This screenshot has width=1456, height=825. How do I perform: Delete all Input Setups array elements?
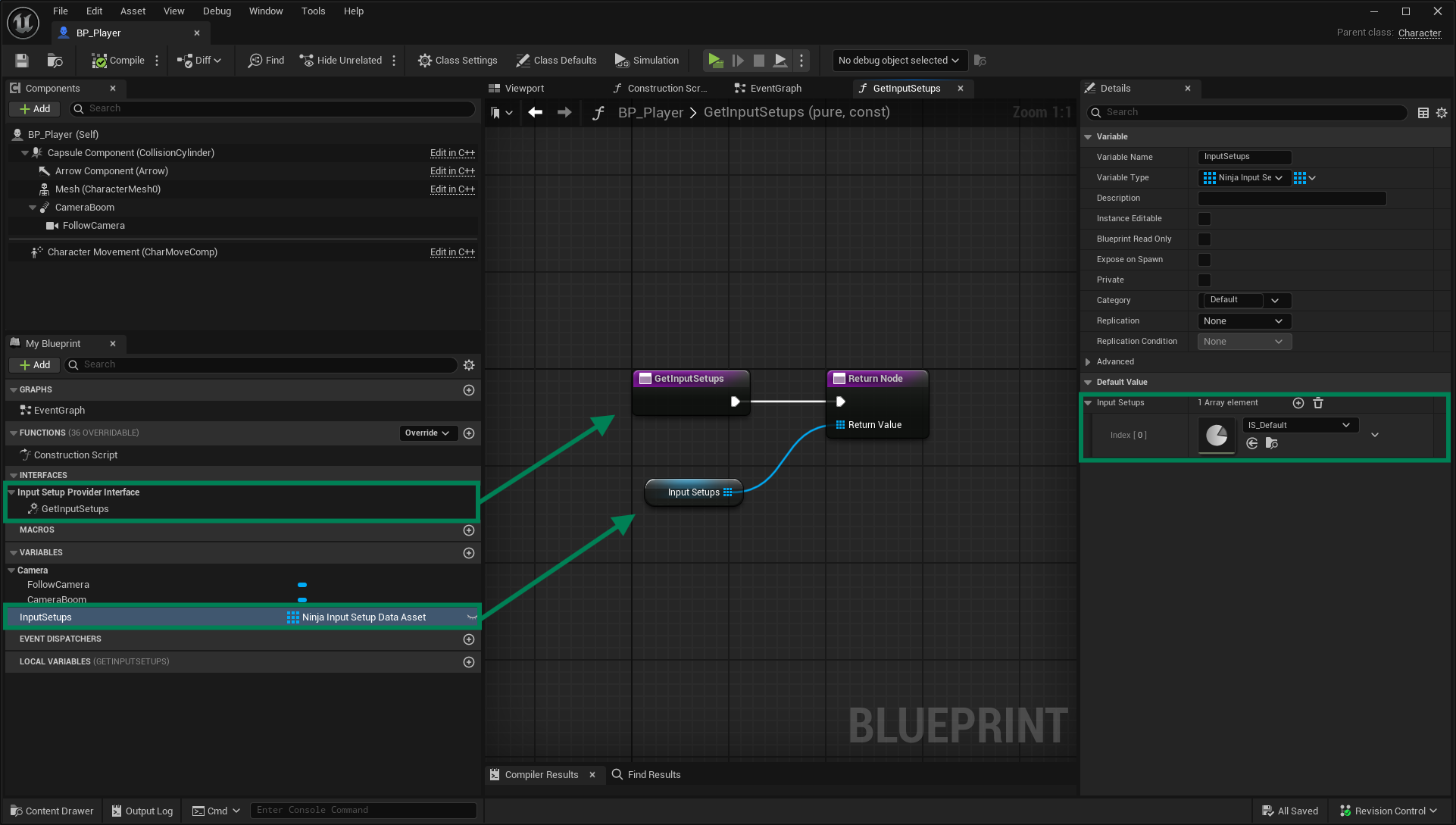1318,403
